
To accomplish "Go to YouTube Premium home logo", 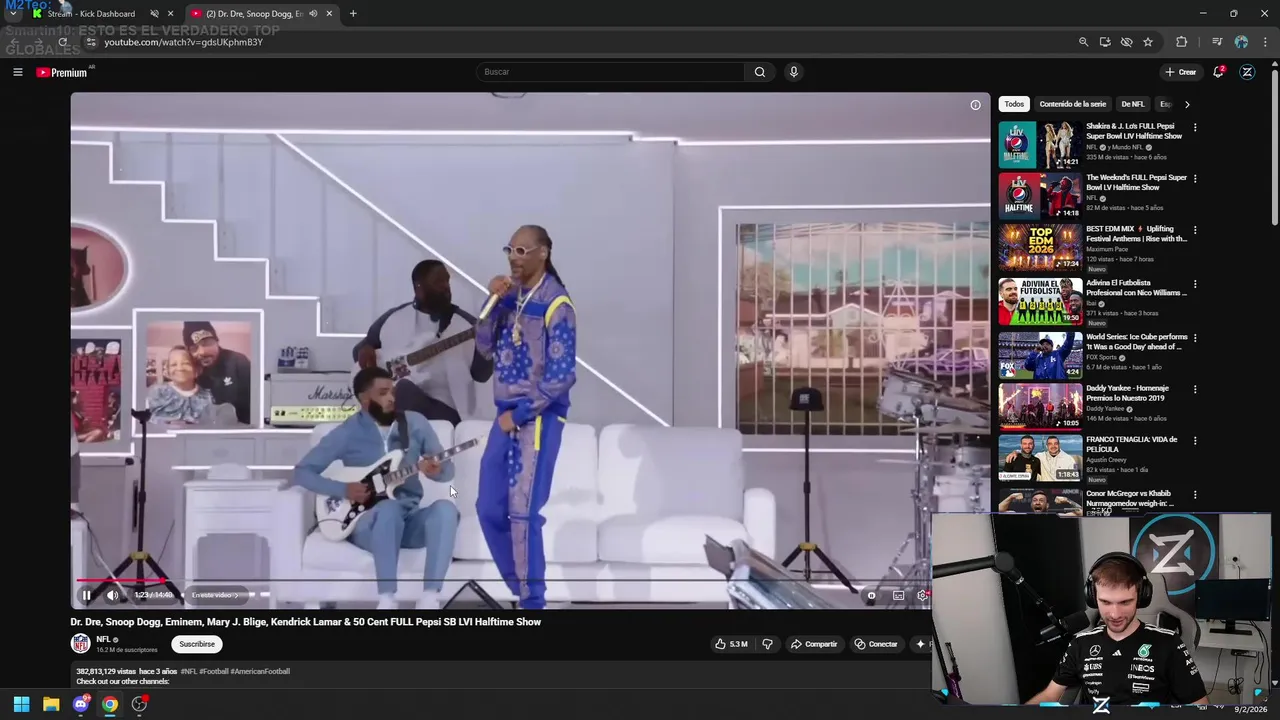I will coord(62,72).
